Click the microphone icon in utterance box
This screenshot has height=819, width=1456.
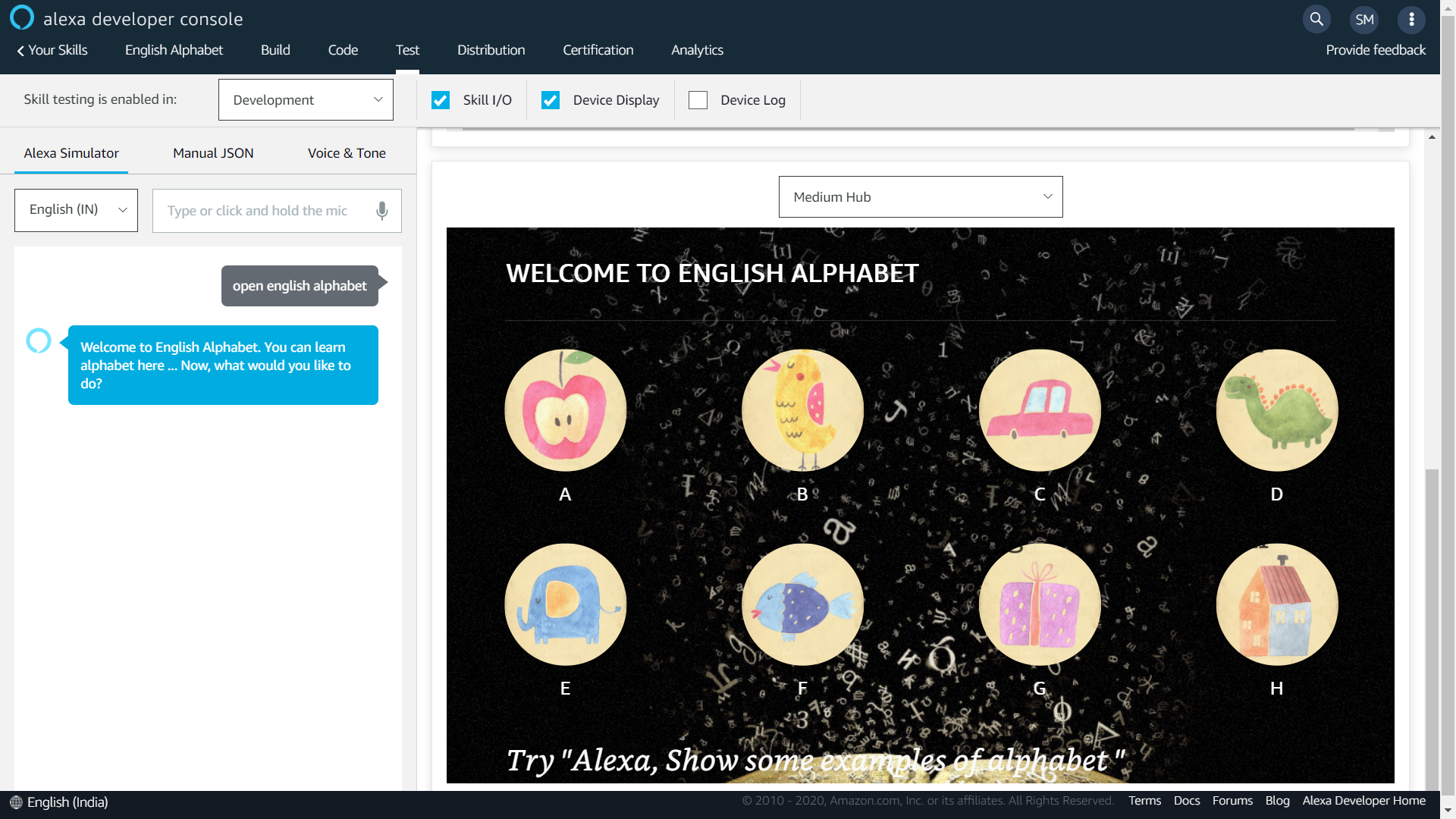click(x=382, y=211)
